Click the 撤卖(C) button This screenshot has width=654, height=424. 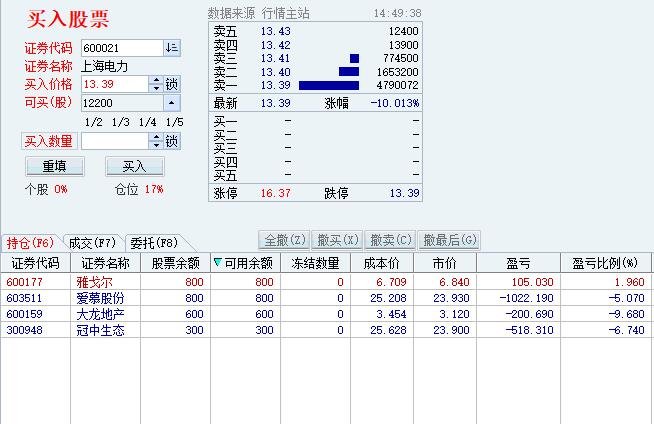pyautogui.click(x=391, y=240)
